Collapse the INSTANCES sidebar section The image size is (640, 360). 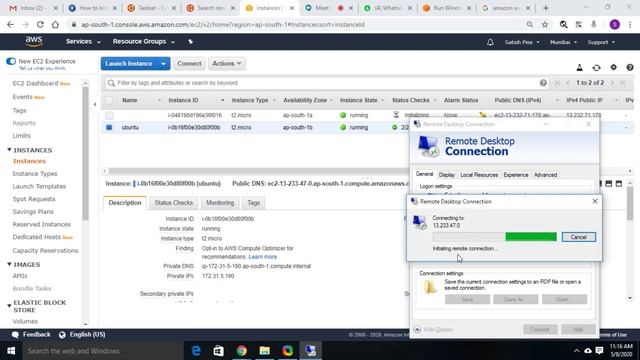click(x=9, y=150)
